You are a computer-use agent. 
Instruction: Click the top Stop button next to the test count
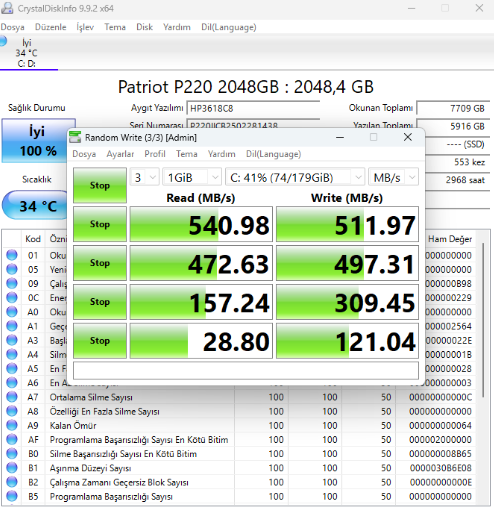pos(100,185)
